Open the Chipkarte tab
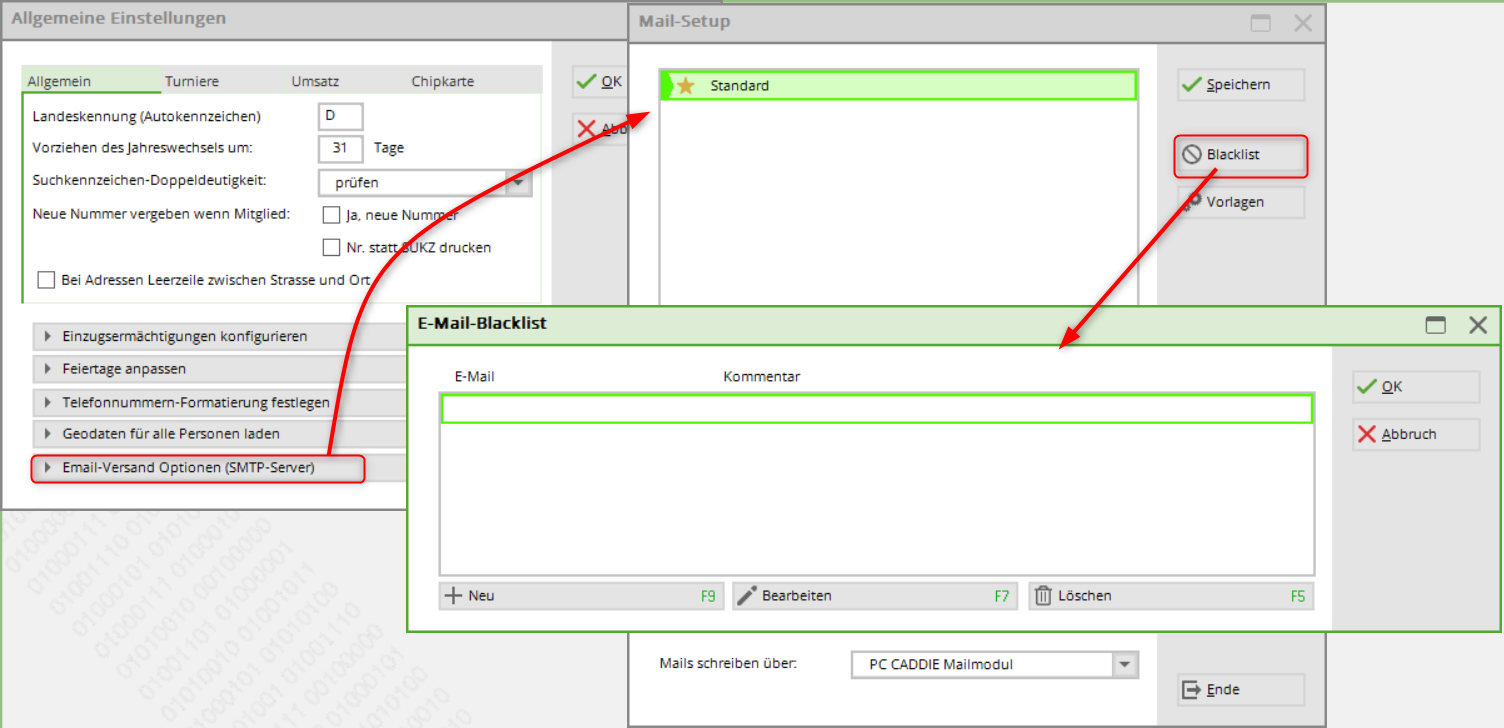This screenshot has height=728, width=1504. click(x=442, y=81)
